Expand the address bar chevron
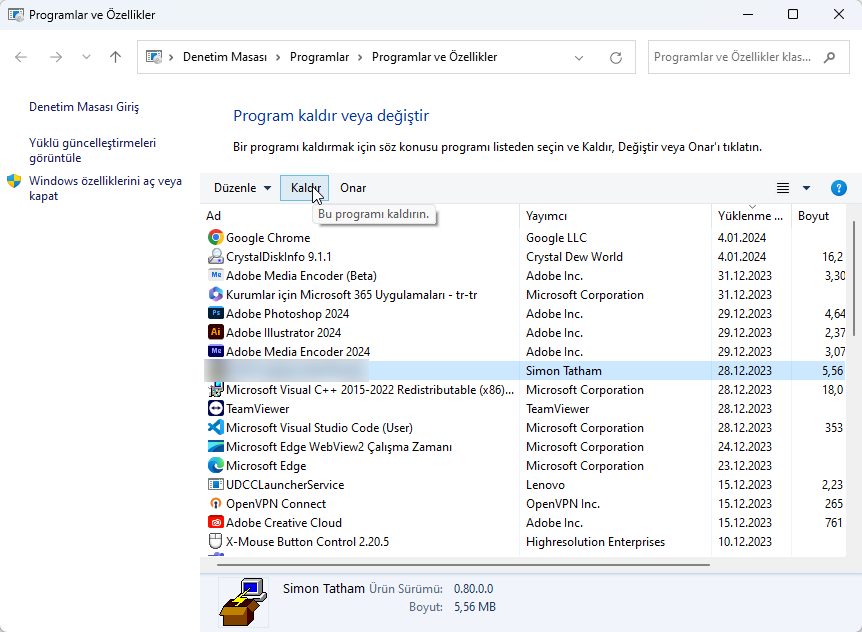 [x=579, y=57]
